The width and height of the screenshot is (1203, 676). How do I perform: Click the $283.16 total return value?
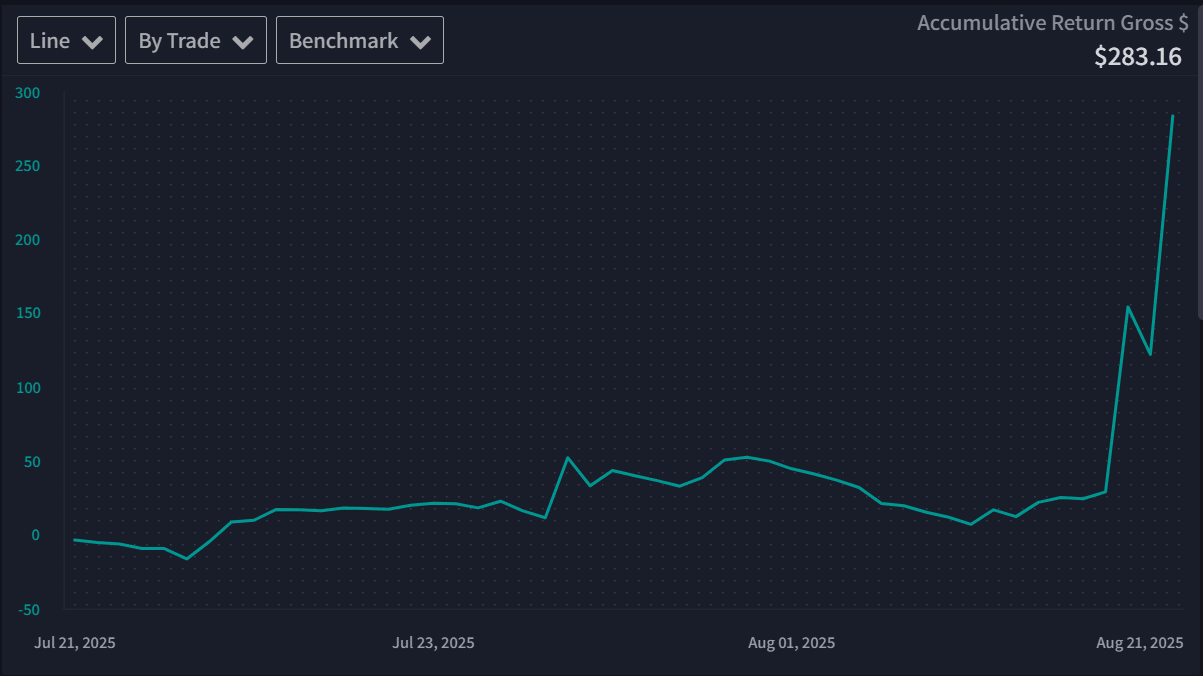(x=1137, y=56)
